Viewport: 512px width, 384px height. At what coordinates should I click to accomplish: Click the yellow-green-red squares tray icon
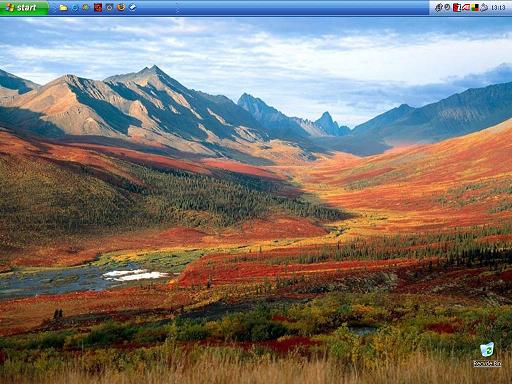pos(475,7)
